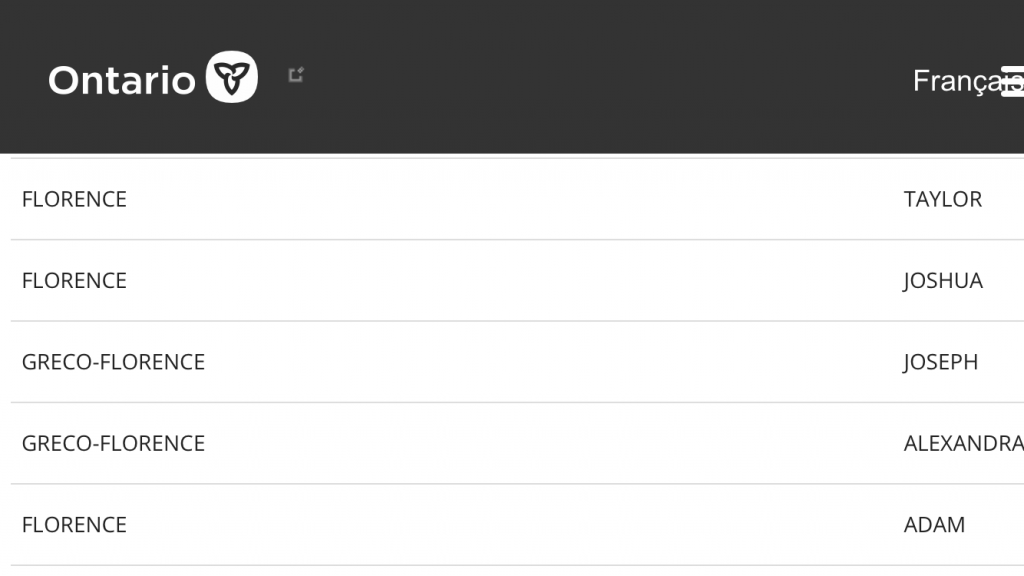The image size is (1024, 576).
Task: Click GRECO-FLORENCE surname in the ALEXANDRA row
Action: click(113, 444)
